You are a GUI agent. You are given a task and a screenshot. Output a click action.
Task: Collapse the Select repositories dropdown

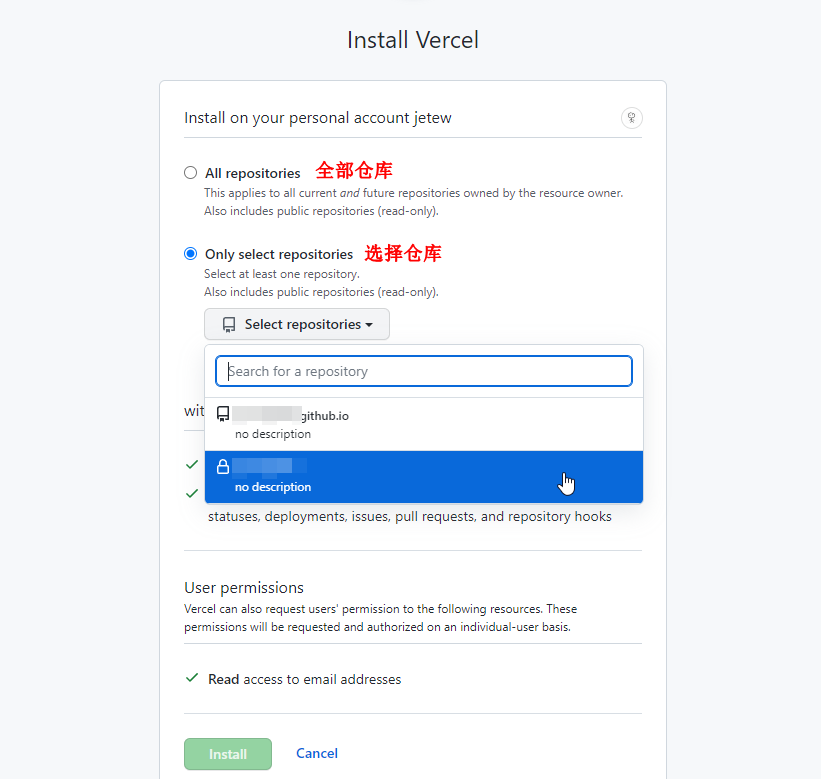click(x=297, y=325)
